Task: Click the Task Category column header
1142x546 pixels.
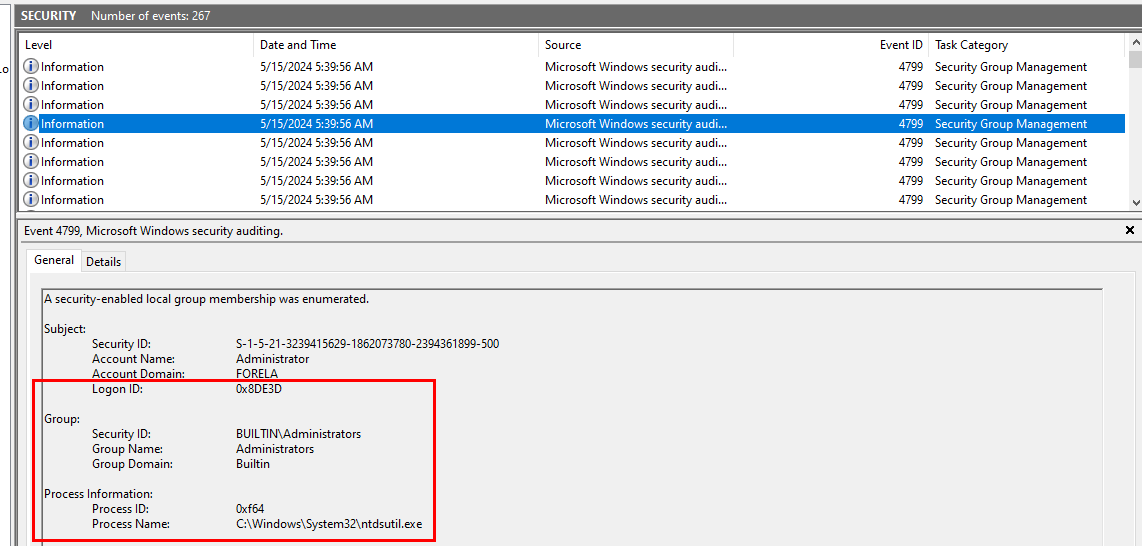Action: (1025, 45)
